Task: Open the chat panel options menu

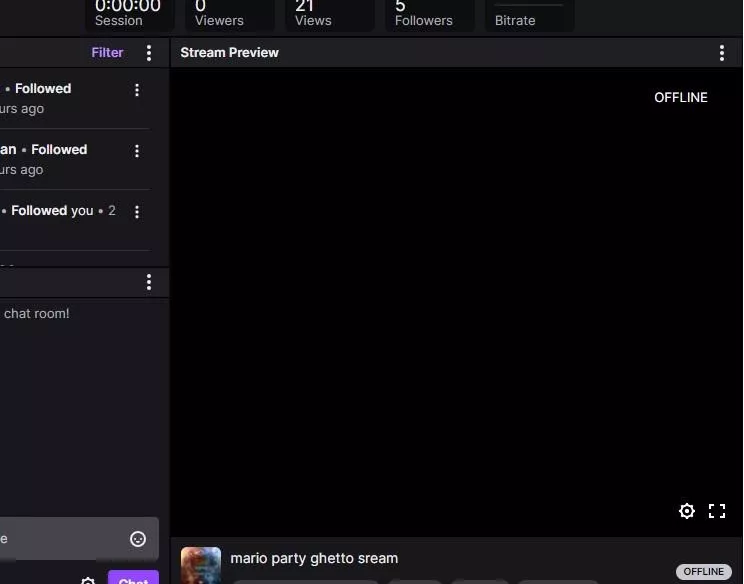Action: 149,282
